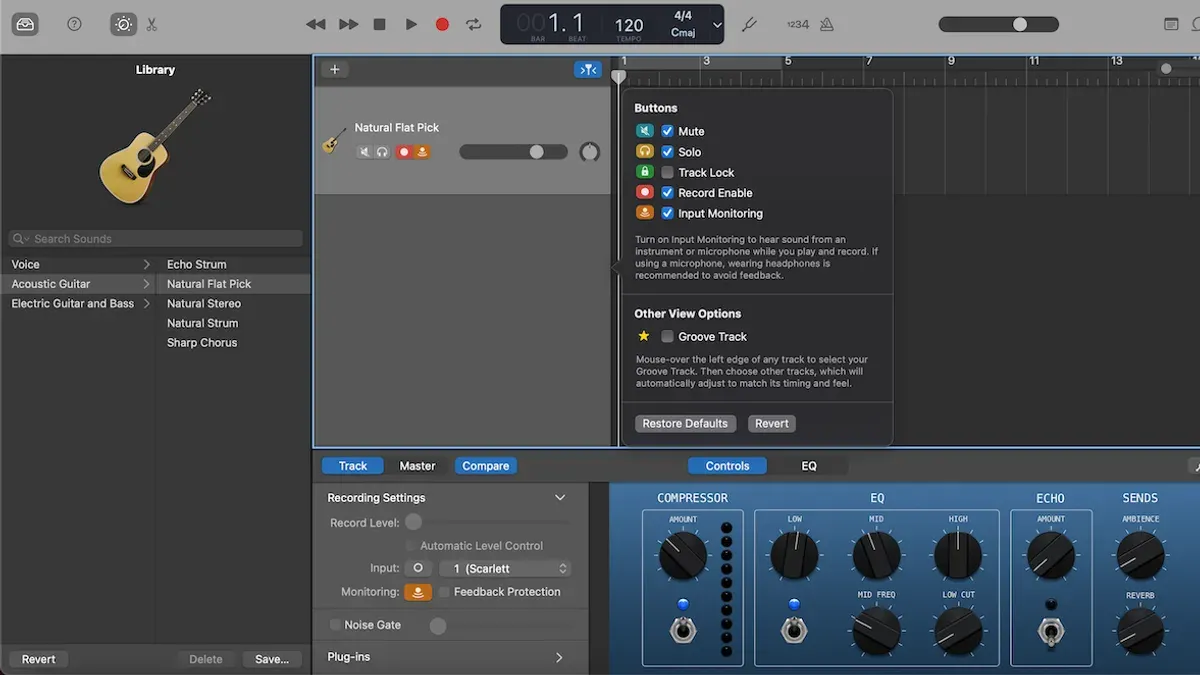
Task: Select the Acoustic Guitar library category
Action: click(78, 284)
